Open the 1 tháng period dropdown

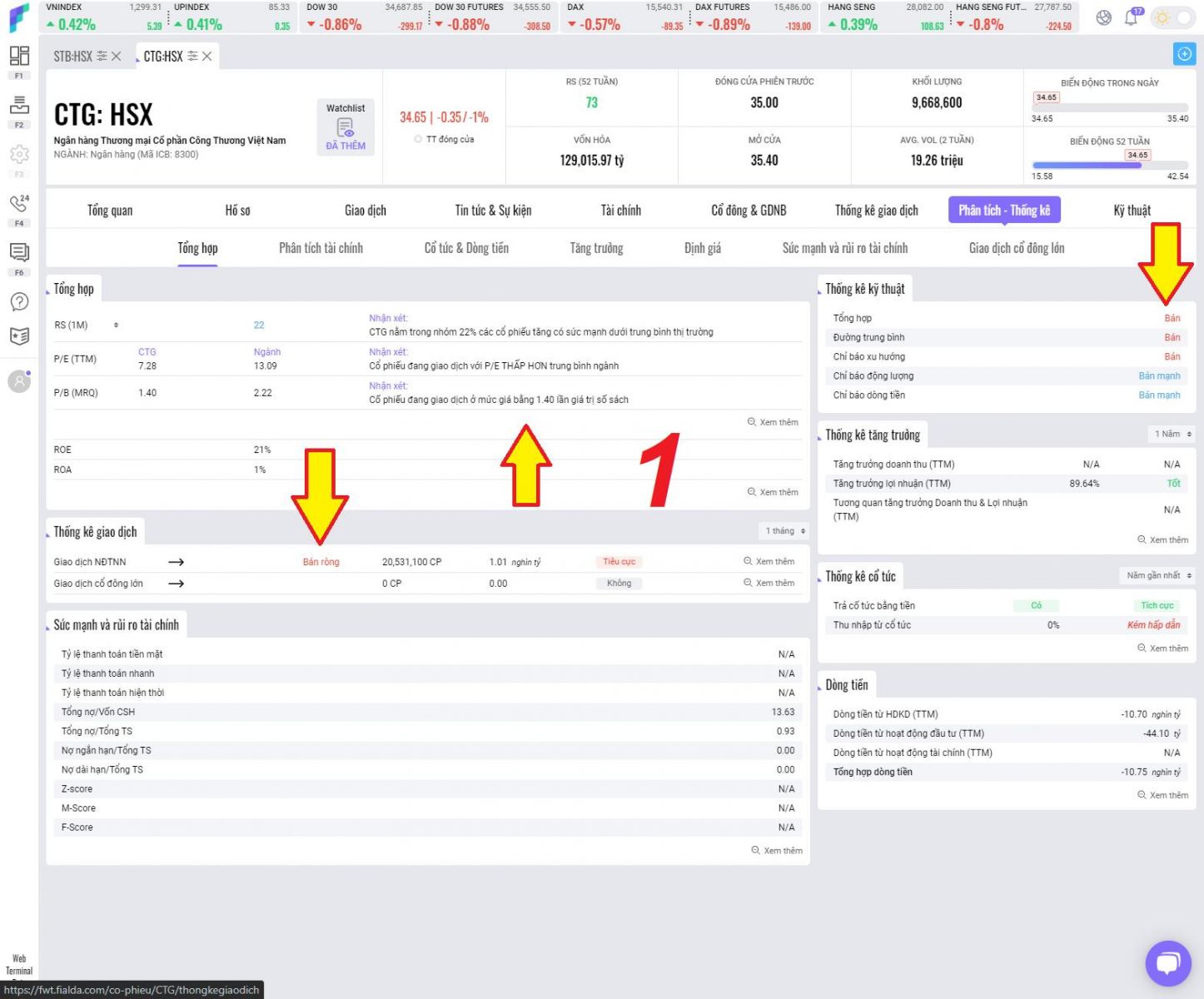click(x=785, y=531)
